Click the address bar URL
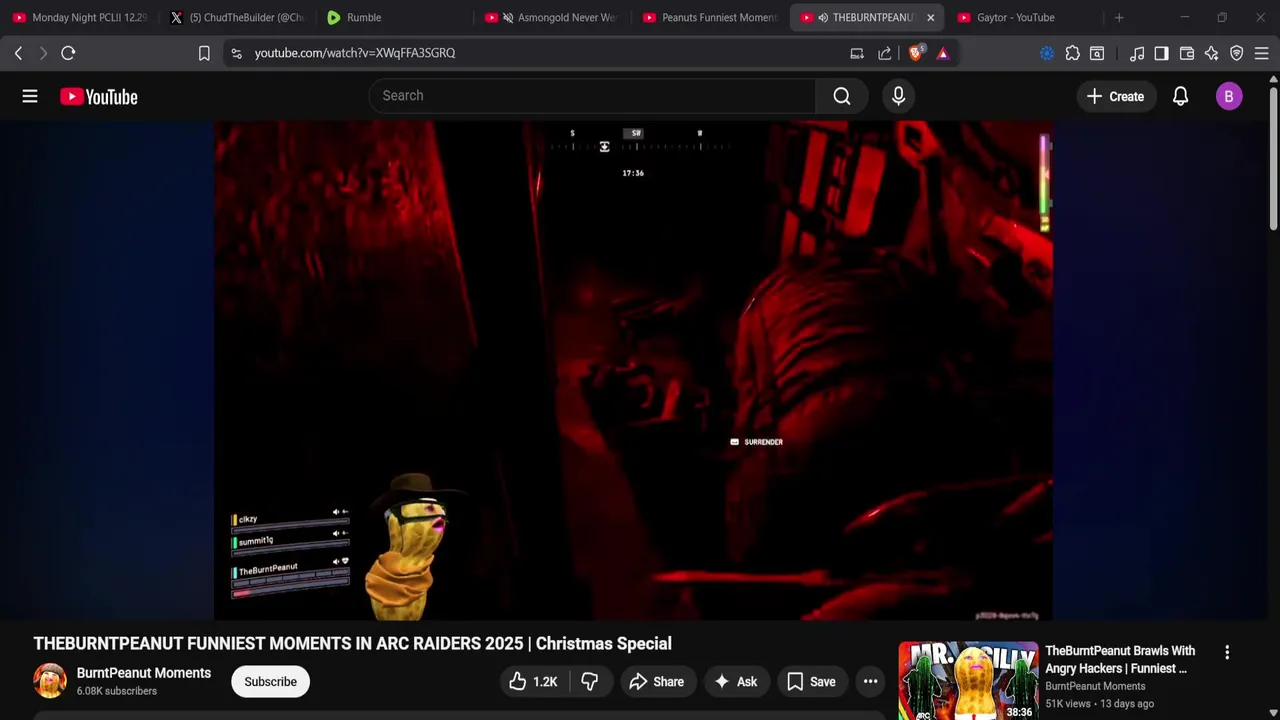Image resolution: width=1280 pixels, height=720 pixels. pos(355,53)
